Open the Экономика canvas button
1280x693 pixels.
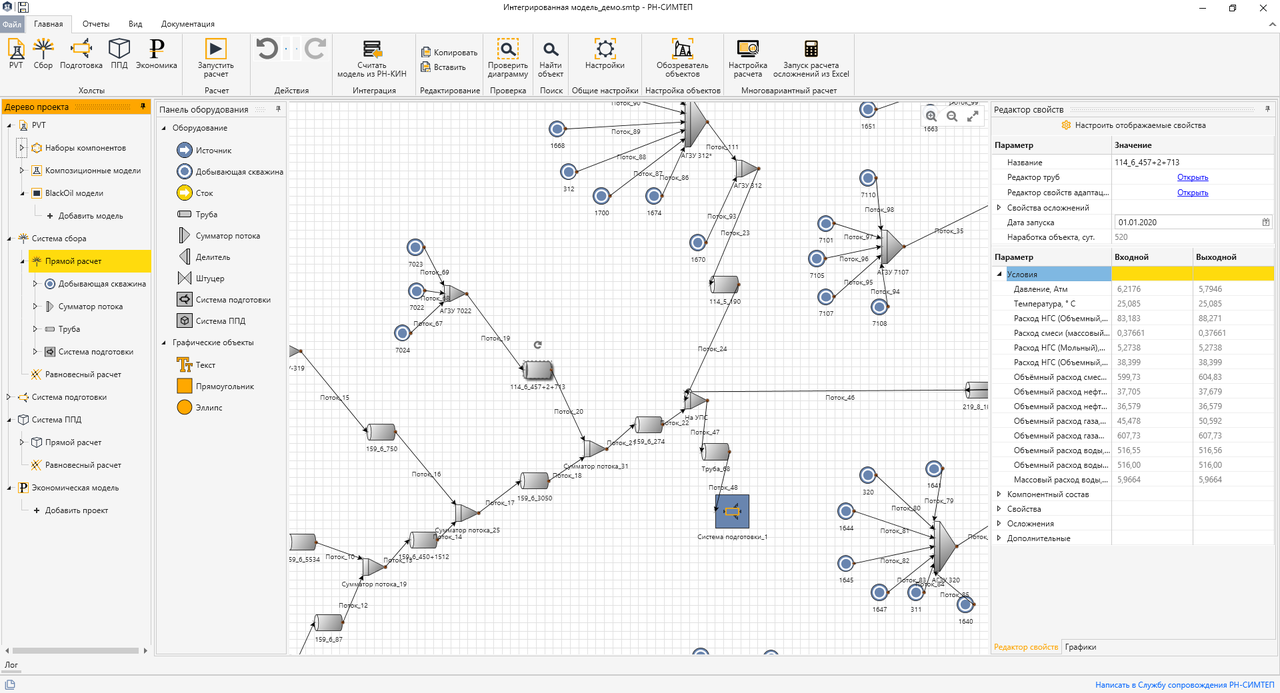156,53
